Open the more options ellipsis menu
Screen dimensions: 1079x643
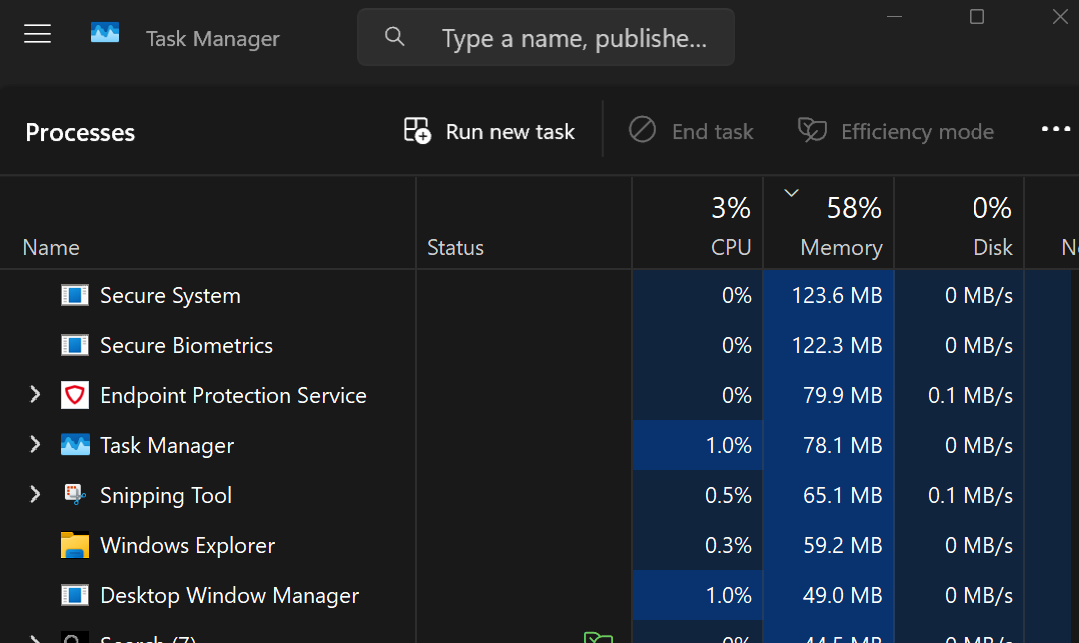point(1056,129)
